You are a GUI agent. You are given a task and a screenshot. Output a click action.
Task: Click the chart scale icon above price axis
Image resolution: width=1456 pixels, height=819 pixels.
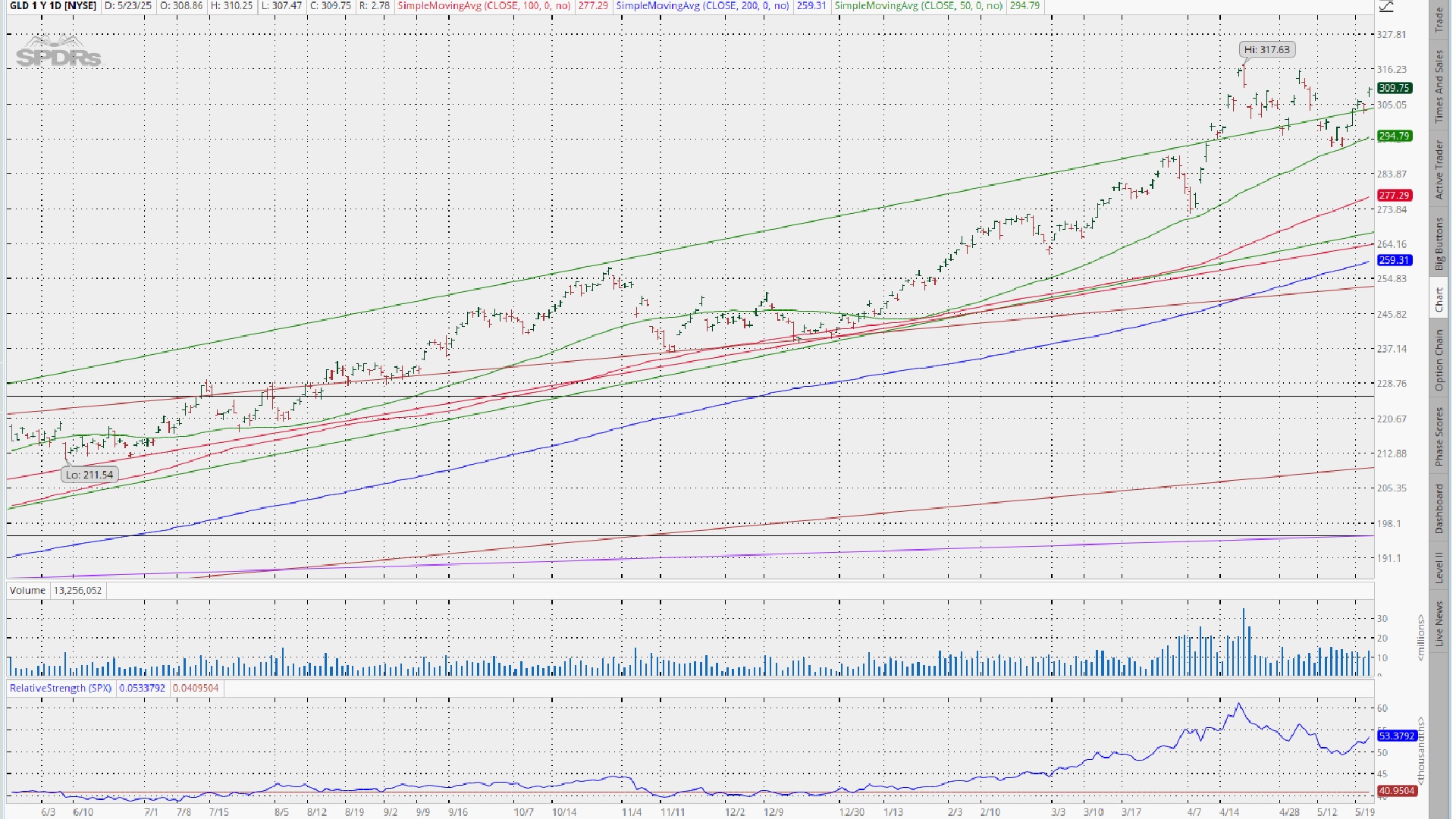pyautogui.click(x=1385, y=7)
